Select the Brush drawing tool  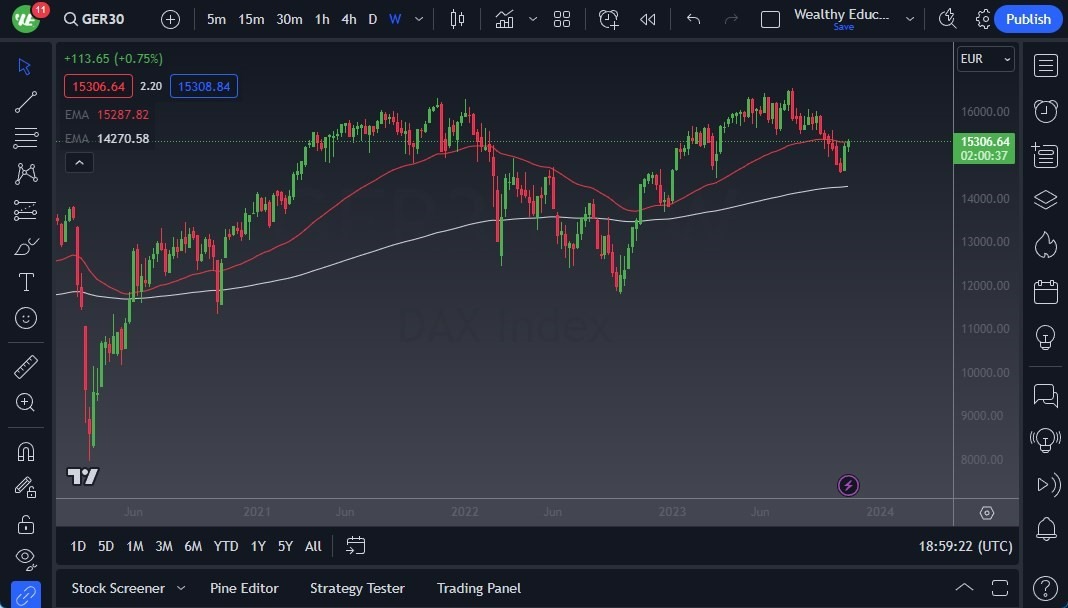tap(26, 245)
